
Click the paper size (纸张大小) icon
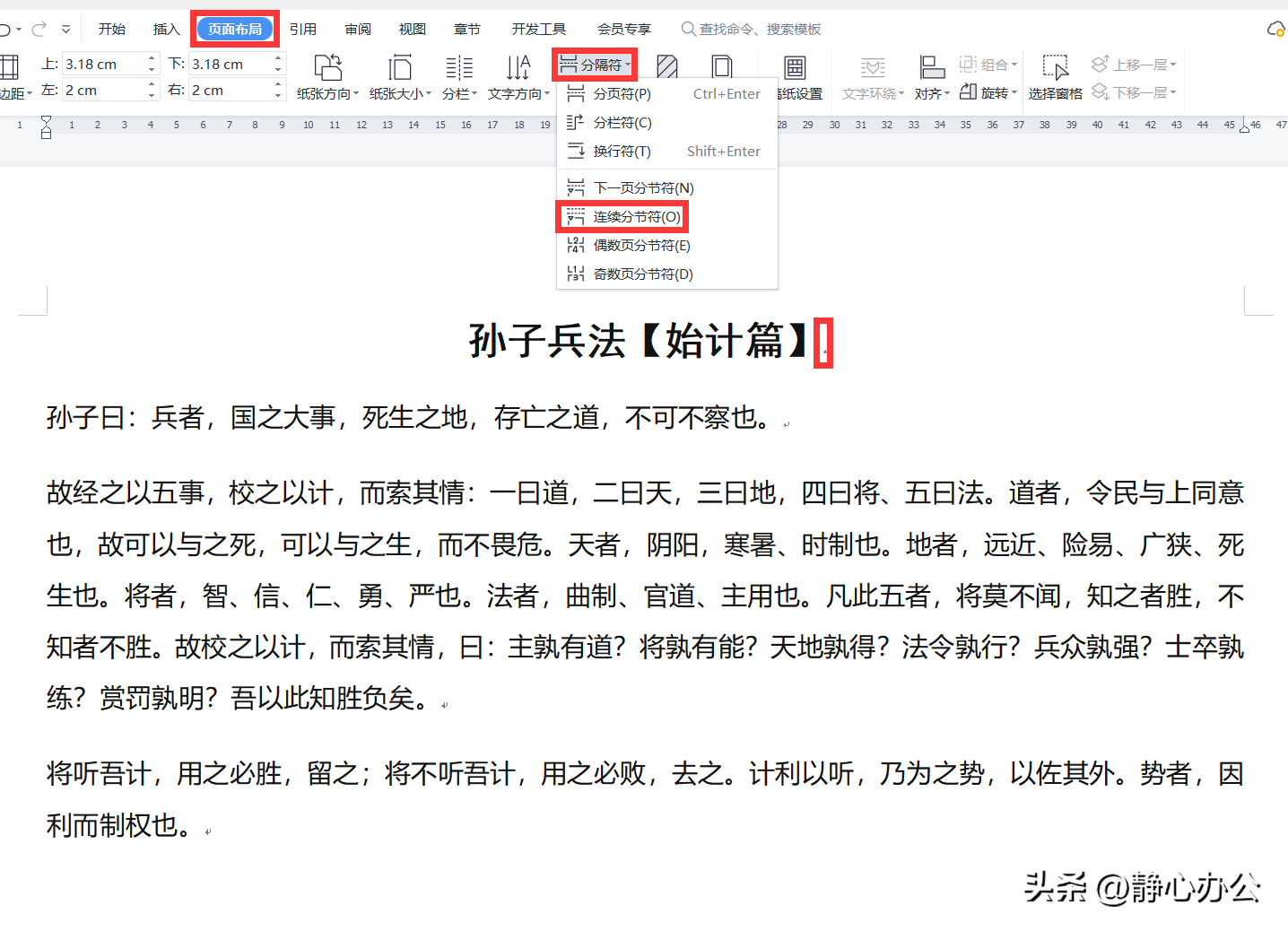(x=400, y=68)
